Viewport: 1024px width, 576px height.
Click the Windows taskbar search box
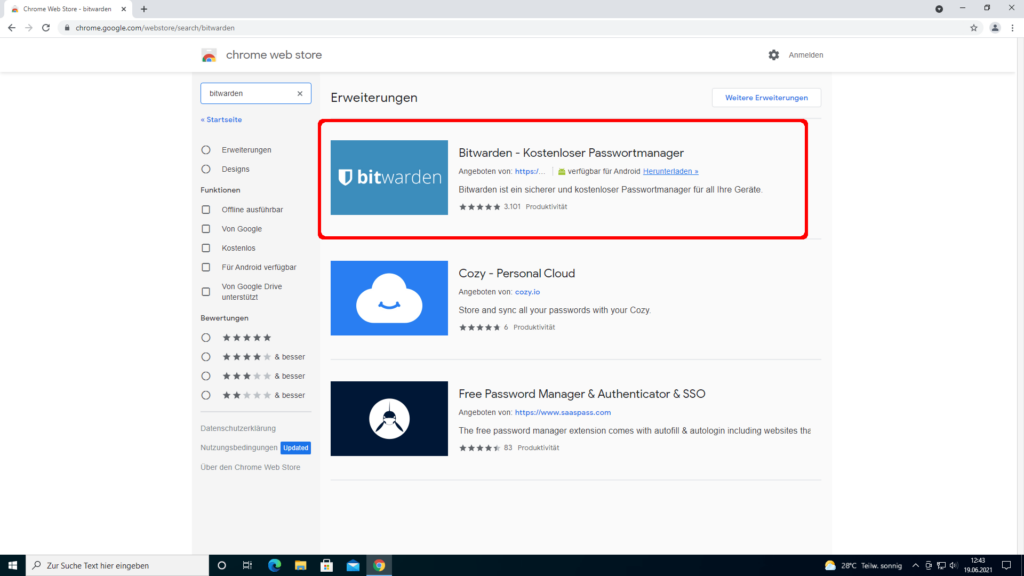[x=117, y=566]
